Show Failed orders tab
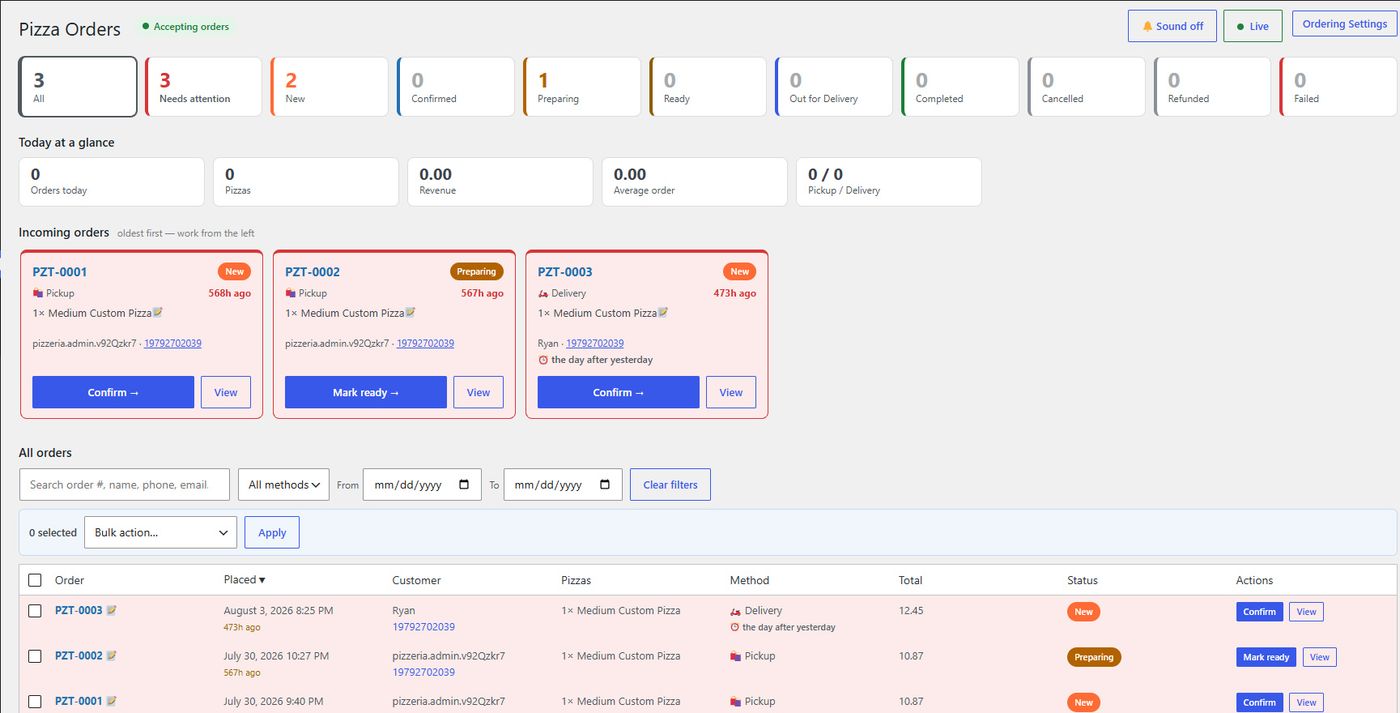1400x713 pixels. click(x=1339, y=87)
